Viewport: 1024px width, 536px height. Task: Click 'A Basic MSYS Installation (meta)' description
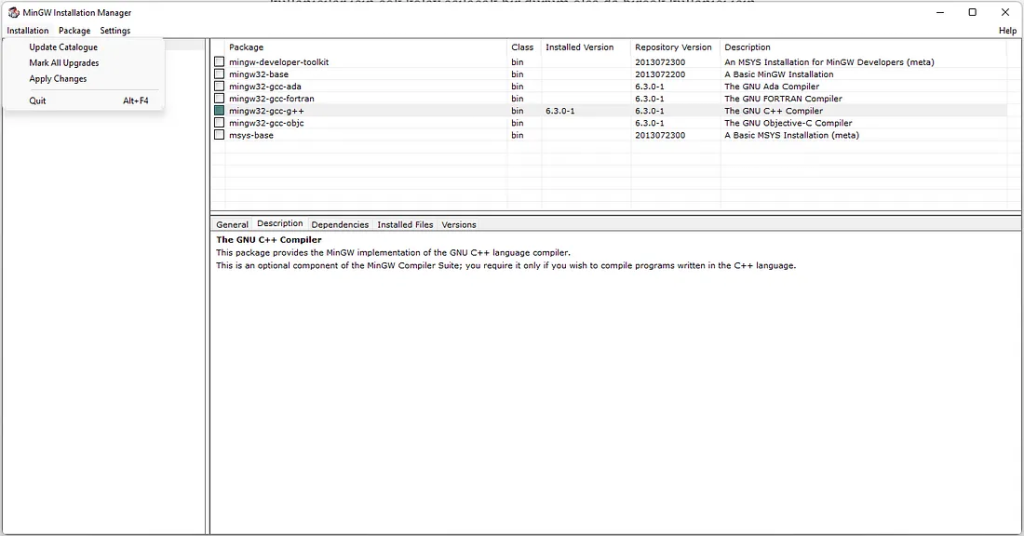tap(792, 135)
